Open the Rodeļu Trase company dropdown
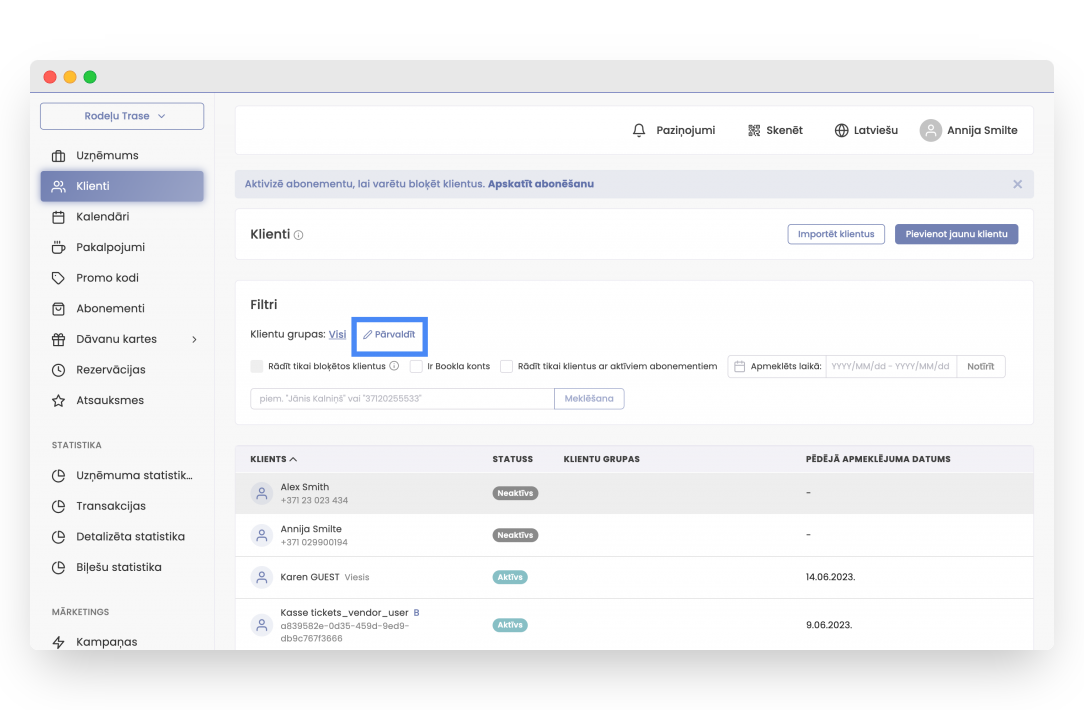The image size is (1084, 710). coord(122,116)
